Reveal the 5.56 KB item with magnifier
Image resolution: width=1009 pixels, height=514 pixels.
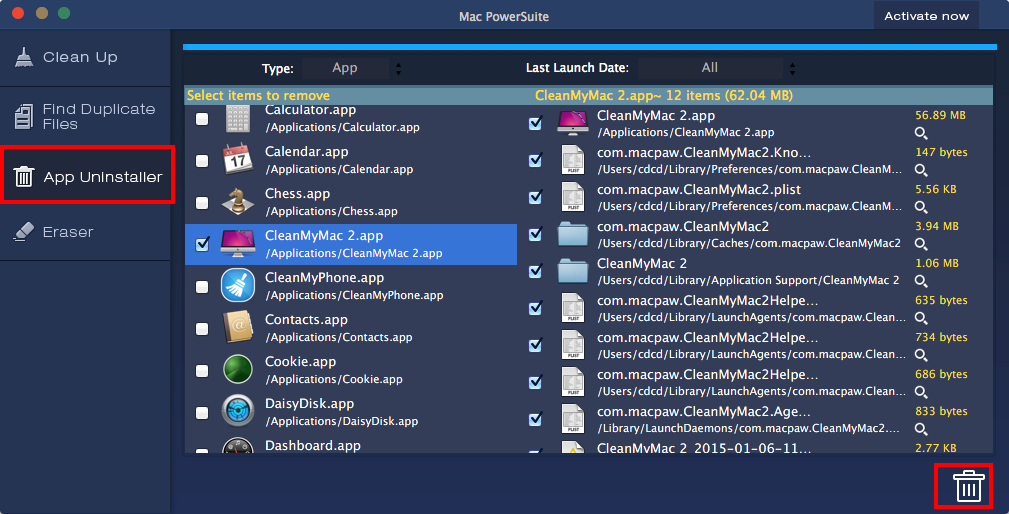click(921, 207)
